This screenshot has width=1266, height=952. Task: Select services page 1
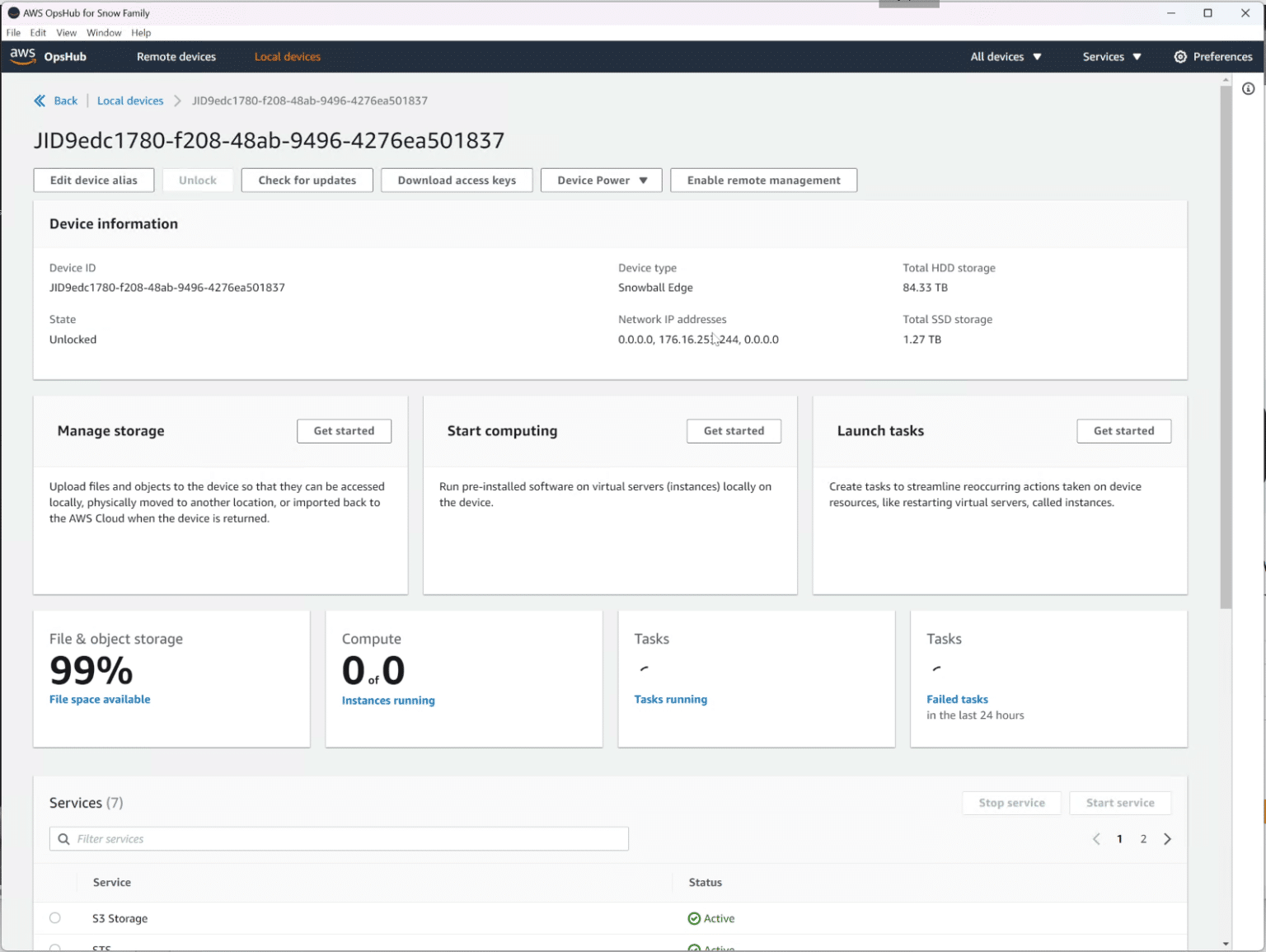tap(1119, 839)
